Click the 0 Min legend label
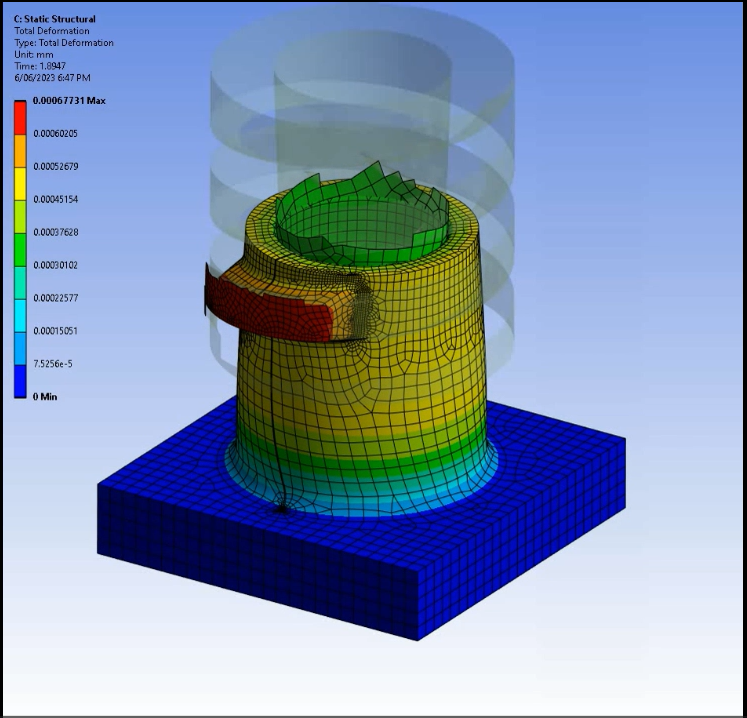 coord(45,397)
